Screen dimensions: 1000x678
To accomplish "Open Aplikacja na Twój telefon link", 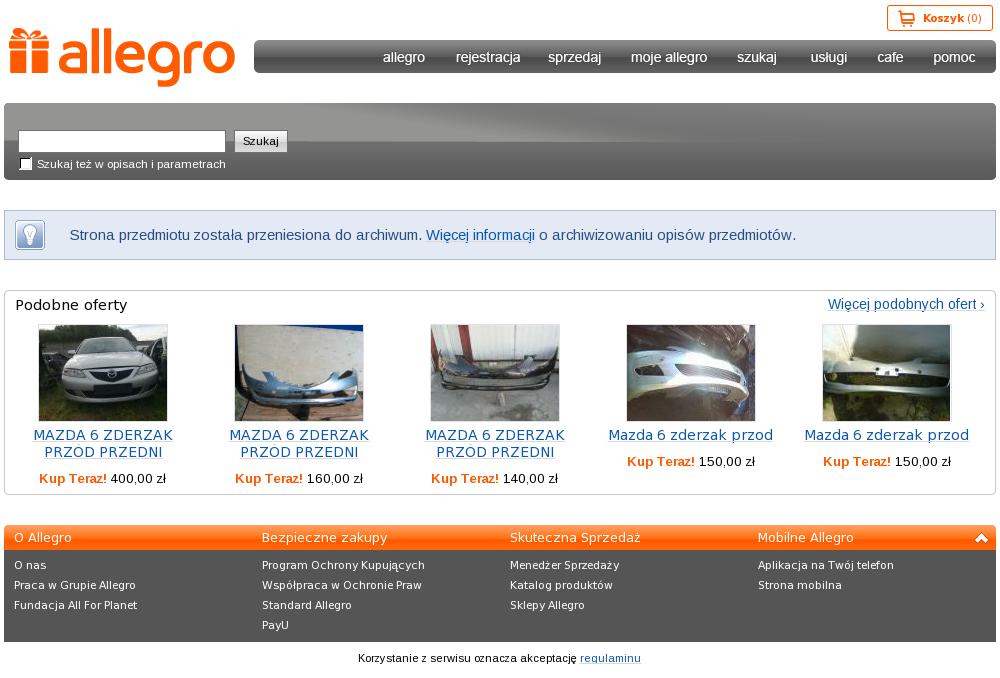I will coord(826,565).
